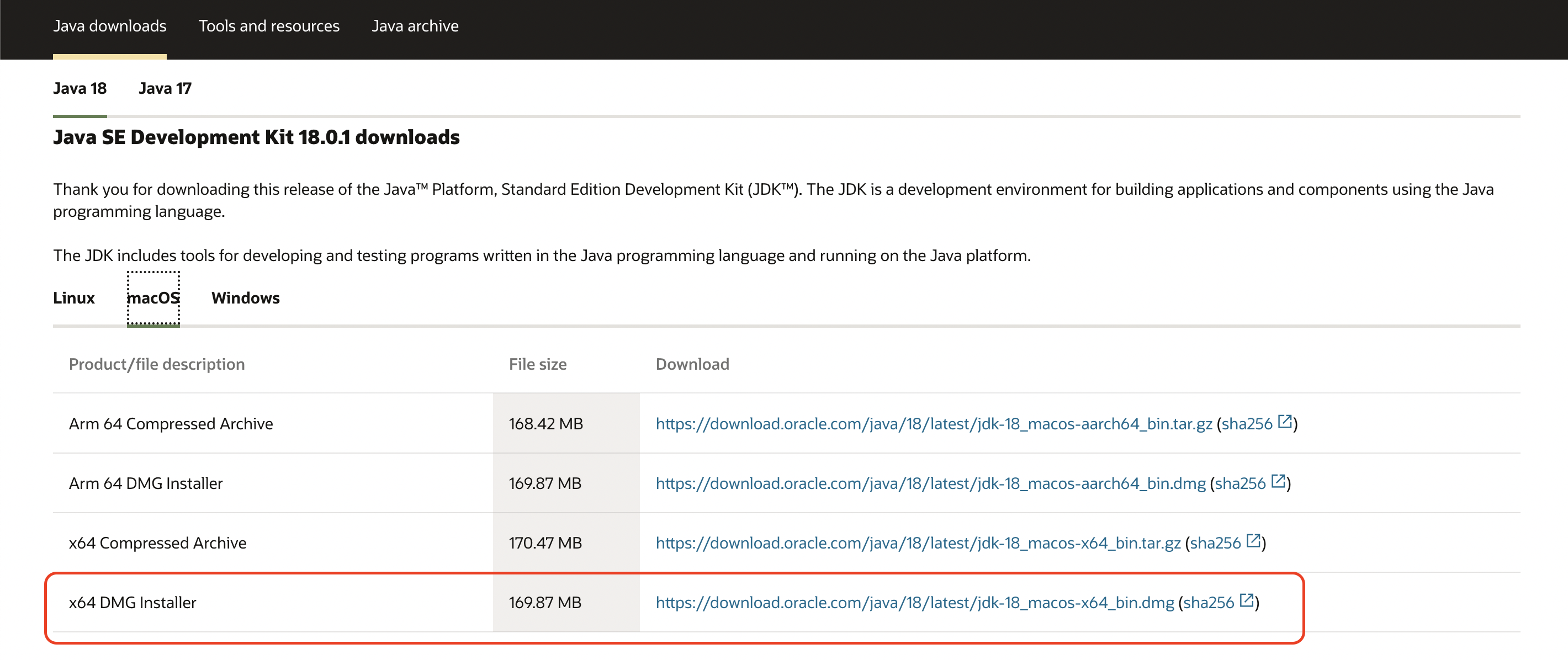Click external-link icon in Arm 64 DMG Installer row
The height and width of the screenshot is (660, 1568).
tap(1278, 481)
